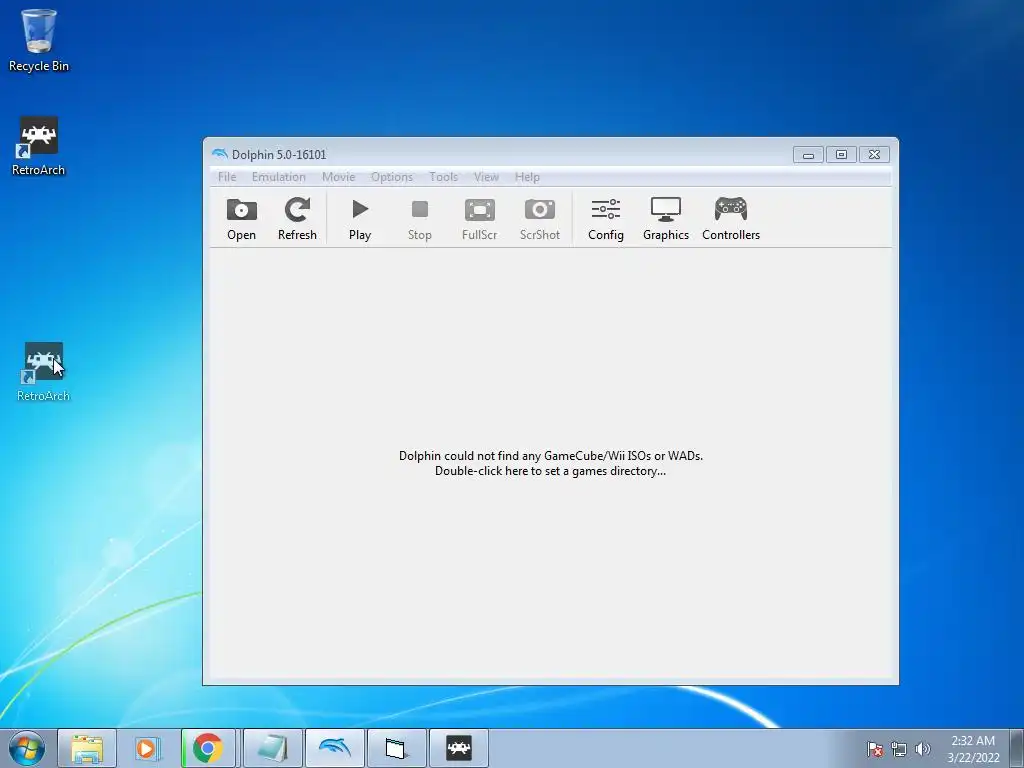Minimize the Dolphin window

coord(808,155)
